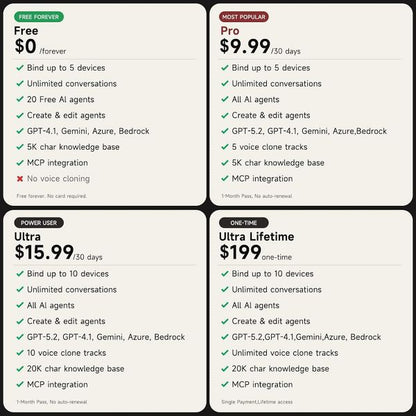Click checkmark beside 5 voice clone tracks
The image size is (416, 416).
225,147
